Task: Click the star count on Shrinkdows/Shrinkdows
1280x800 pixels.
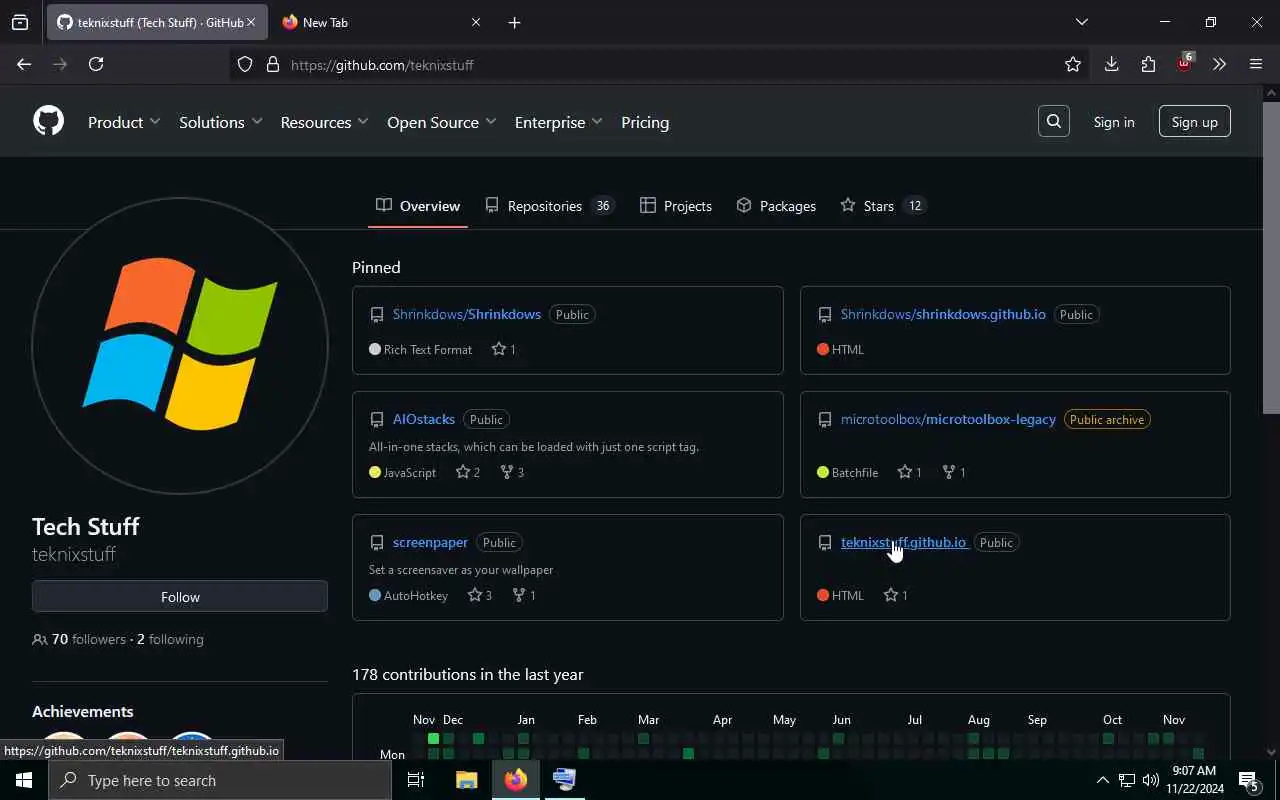Action: [504, 349]
